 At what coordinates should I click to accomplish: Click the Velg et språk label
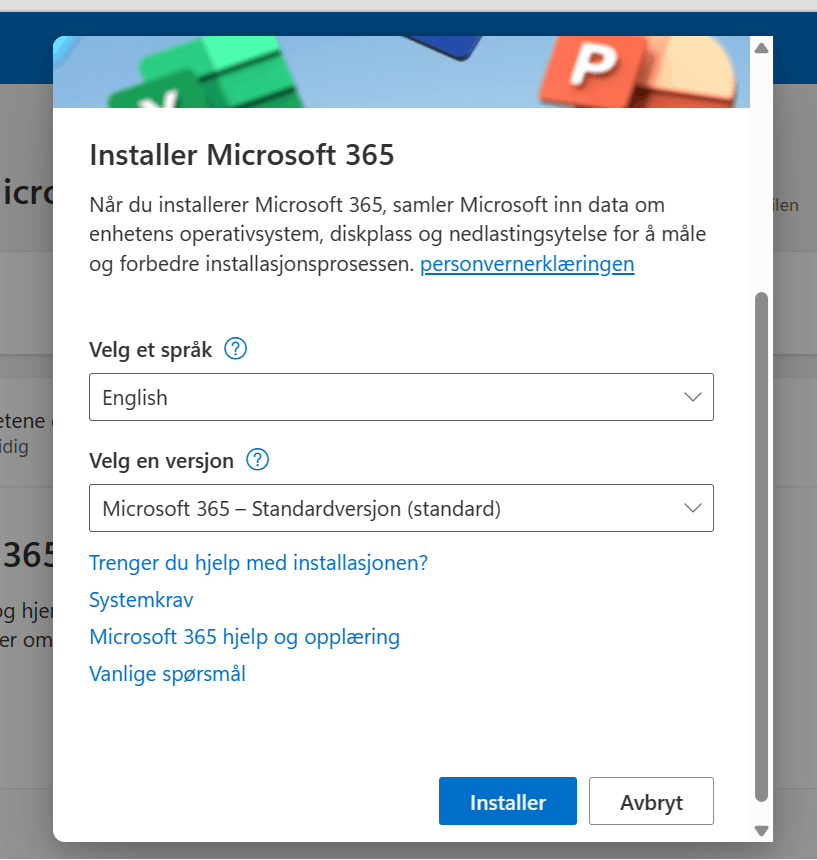coord(151,350)
